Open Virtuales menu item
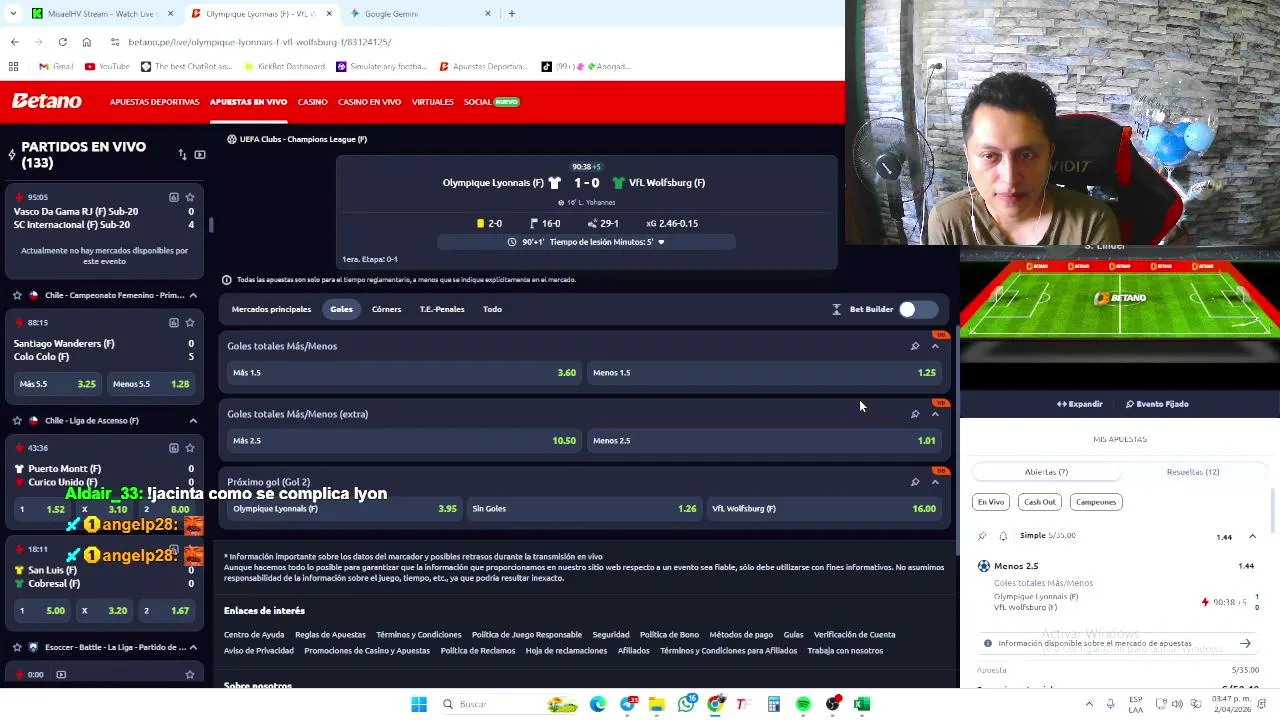1280x720 pixels. 433,102
